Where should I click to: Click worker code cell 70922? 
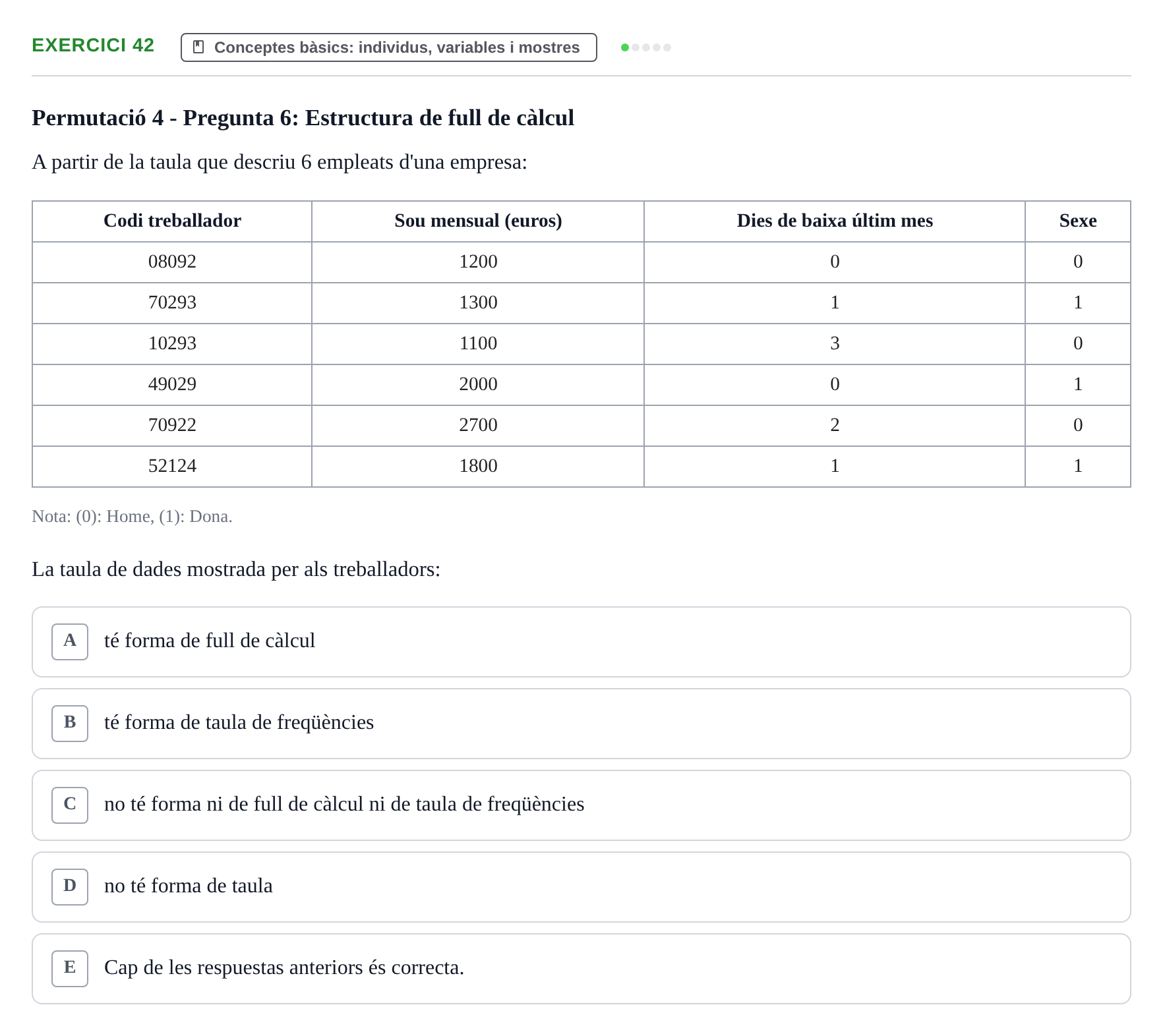point(172,425)
